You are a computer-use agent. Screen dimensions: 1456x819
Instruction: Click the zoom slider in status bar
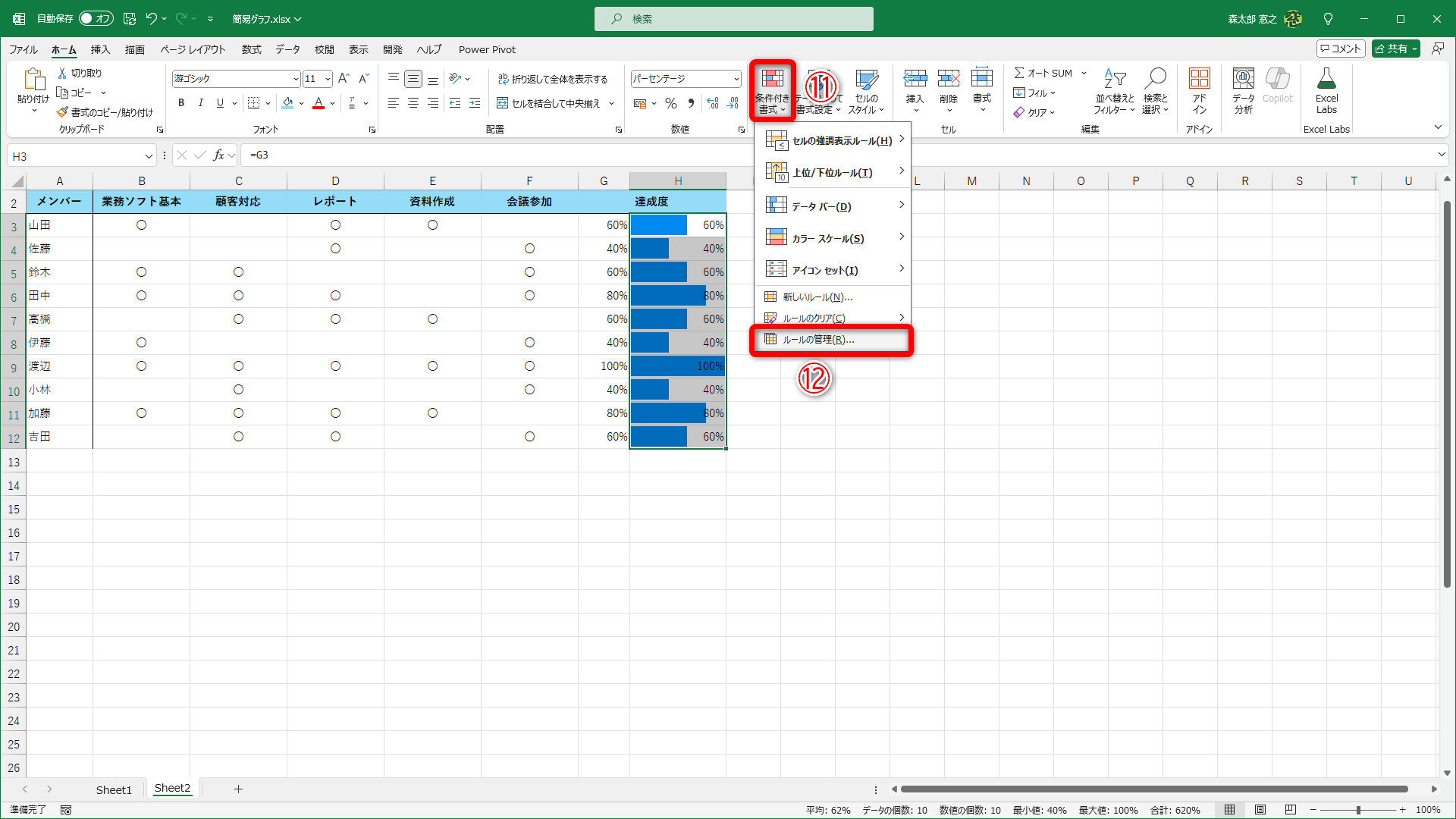coord(1357,810)
